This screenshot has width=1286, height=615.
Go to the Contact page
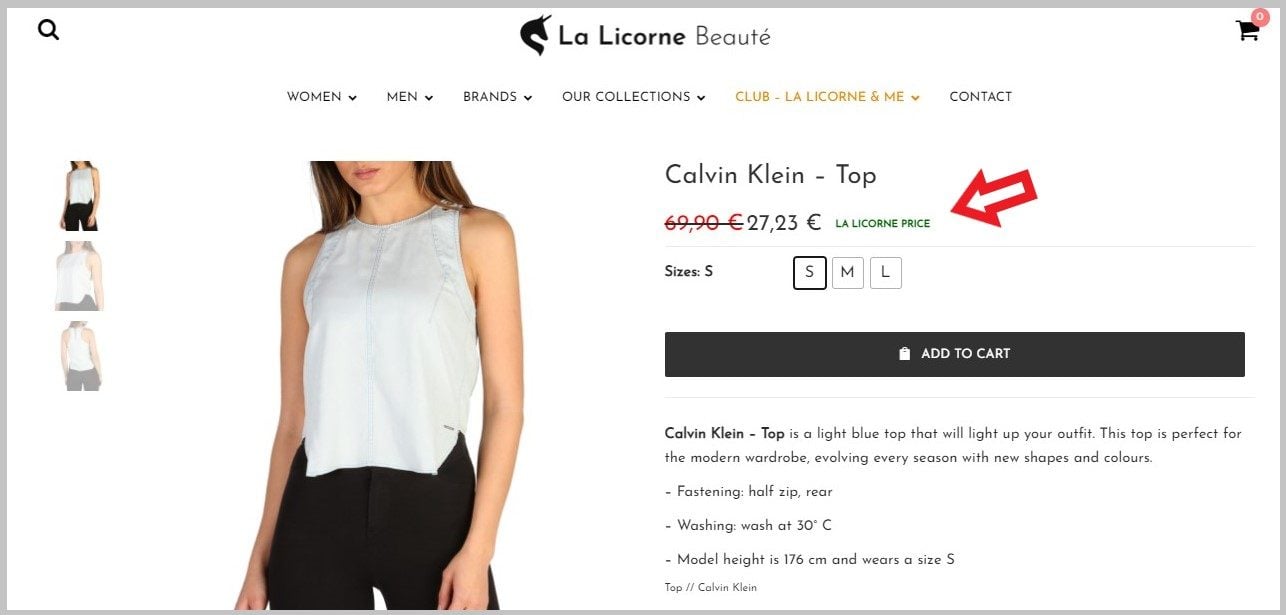(980, 97)
